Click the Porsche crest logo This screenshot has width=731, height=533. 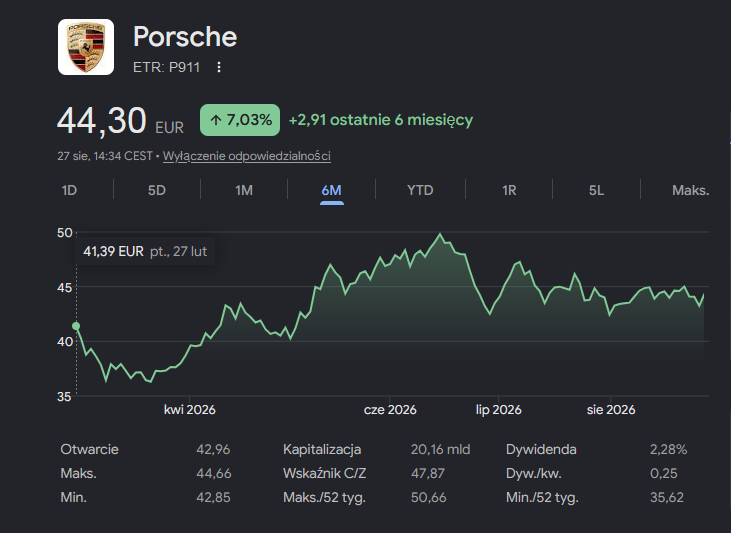[86, 47]
